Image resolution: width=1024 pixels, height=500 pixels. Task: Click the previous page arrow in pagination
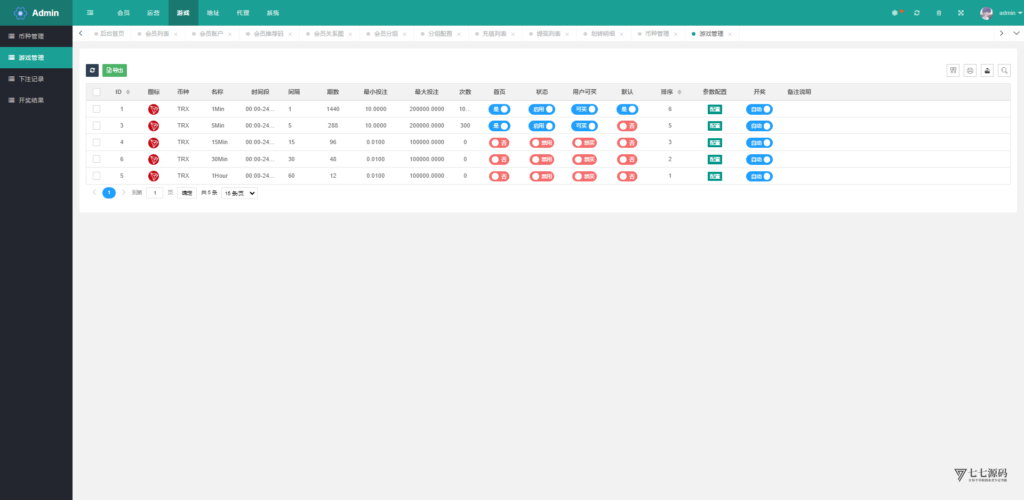tap(94, 193)
